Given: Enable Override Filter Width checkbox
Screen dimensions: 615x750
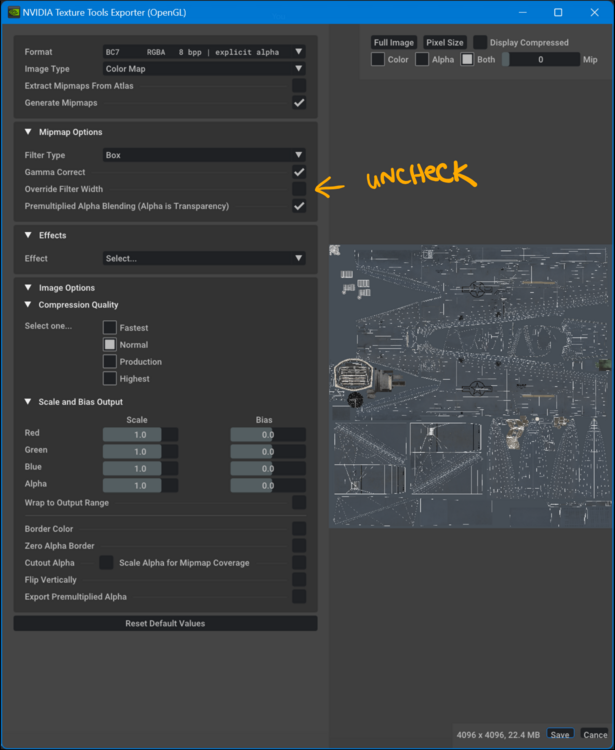Looking at the screenshot, I should coord(299,189).
